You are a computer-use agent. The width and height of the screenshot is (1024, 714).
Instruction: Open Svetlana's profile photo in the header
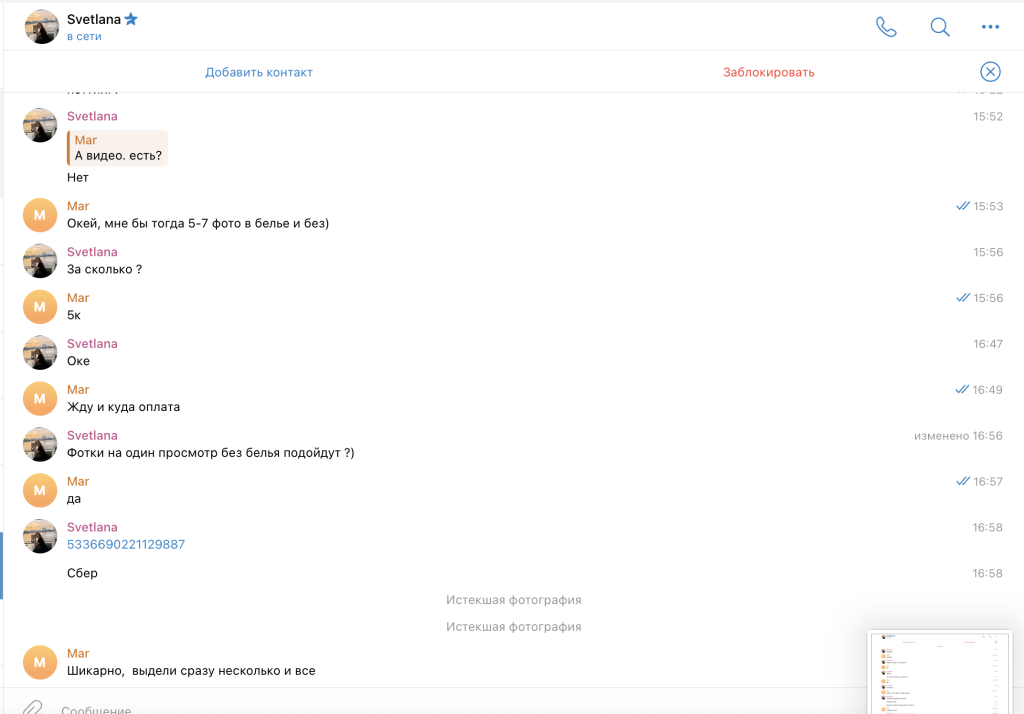pos(41,27)
